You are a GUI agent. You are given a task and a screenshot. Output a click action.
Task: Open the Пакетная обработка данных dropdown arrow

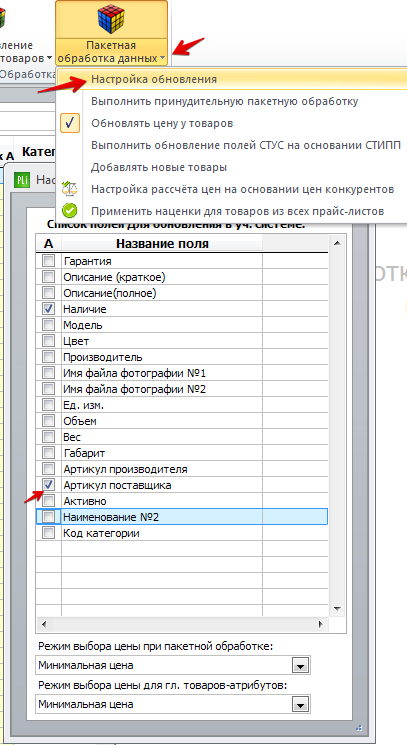(162, 59)
